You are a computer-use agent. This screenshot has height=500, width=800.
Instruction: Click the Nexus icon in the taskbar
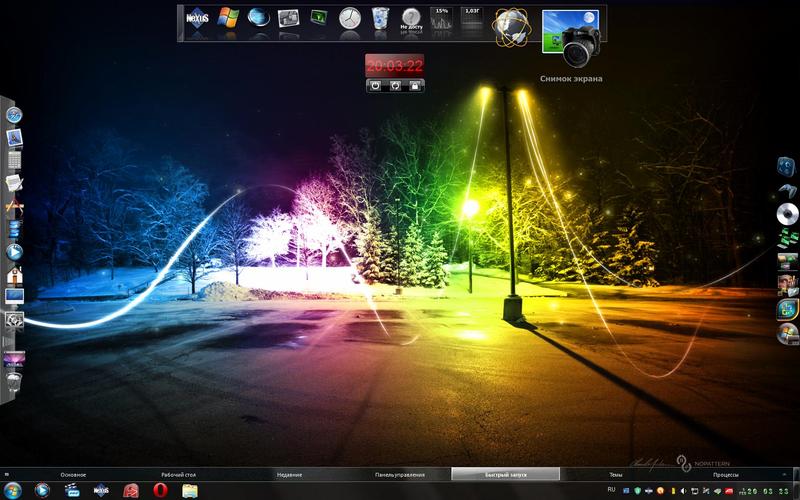pyautogui.click(x=101, y=490)
